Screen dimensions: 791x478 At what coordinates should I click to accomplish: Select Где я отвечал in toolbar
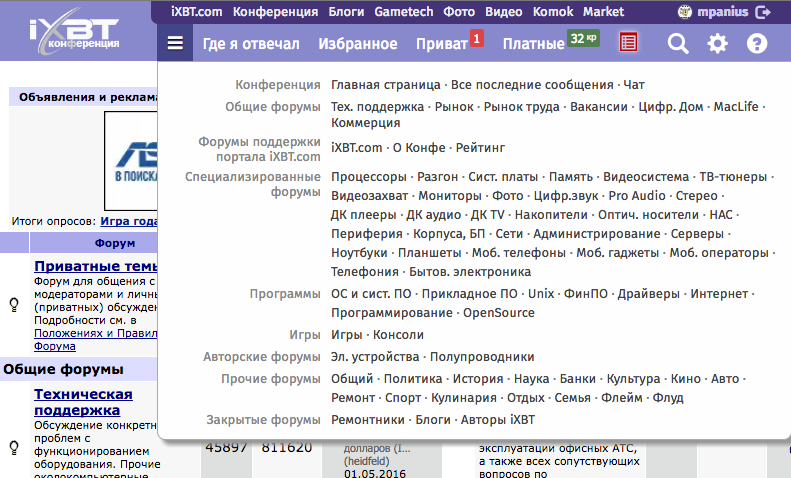pos(251,44)
